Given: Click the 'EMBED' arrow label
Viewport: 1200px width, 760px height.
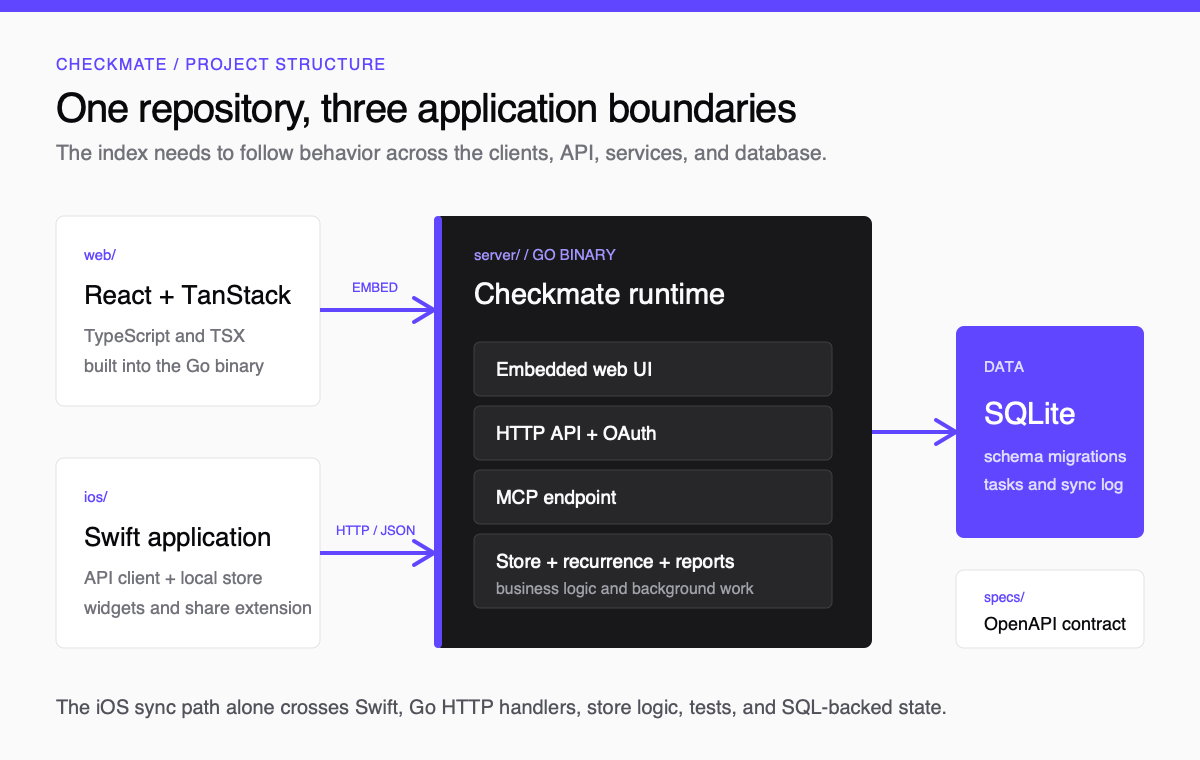Looking at the screenshot, I should click(x=375, y=287).
